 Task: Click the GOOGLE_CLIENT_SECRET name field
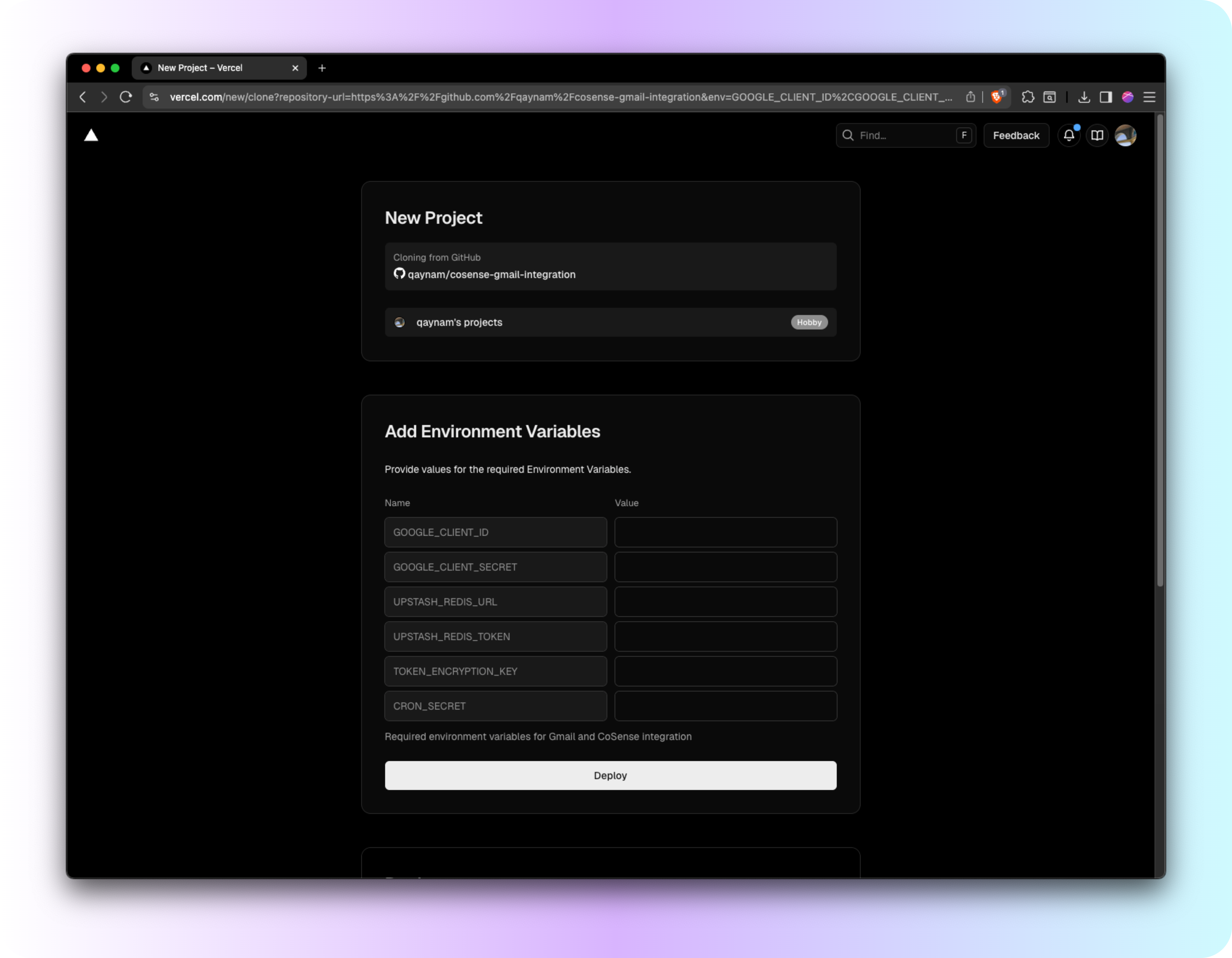click(x=495, y=567)
